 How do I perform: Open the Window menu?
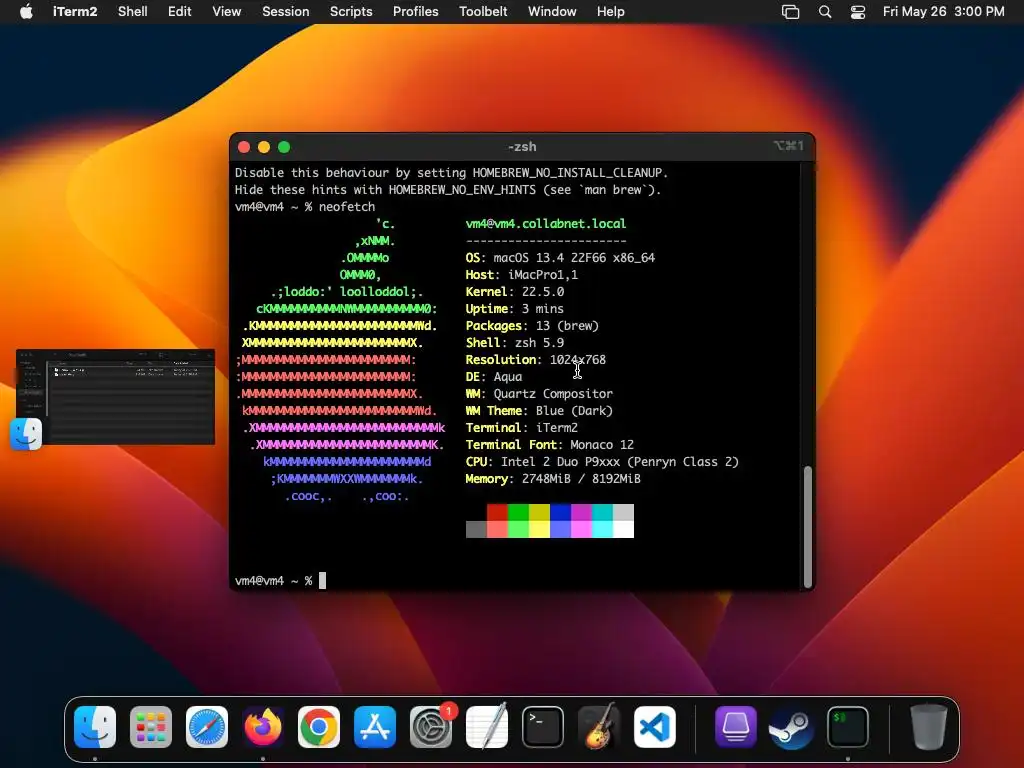tap(552, 12)
